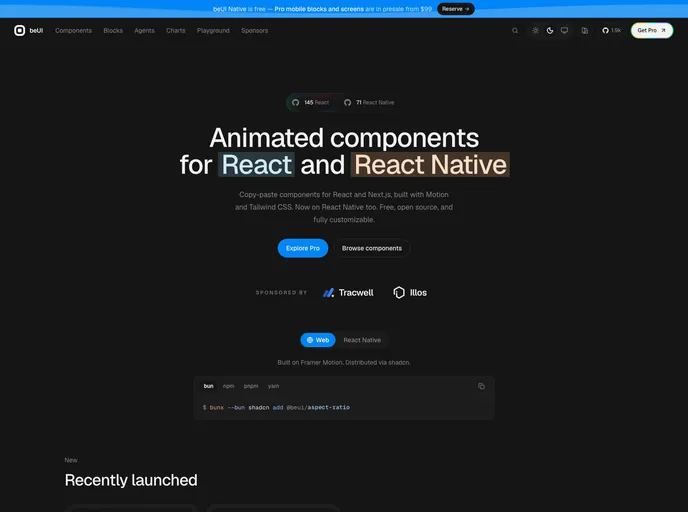Select the npm package manager tab

click(229, 386)
